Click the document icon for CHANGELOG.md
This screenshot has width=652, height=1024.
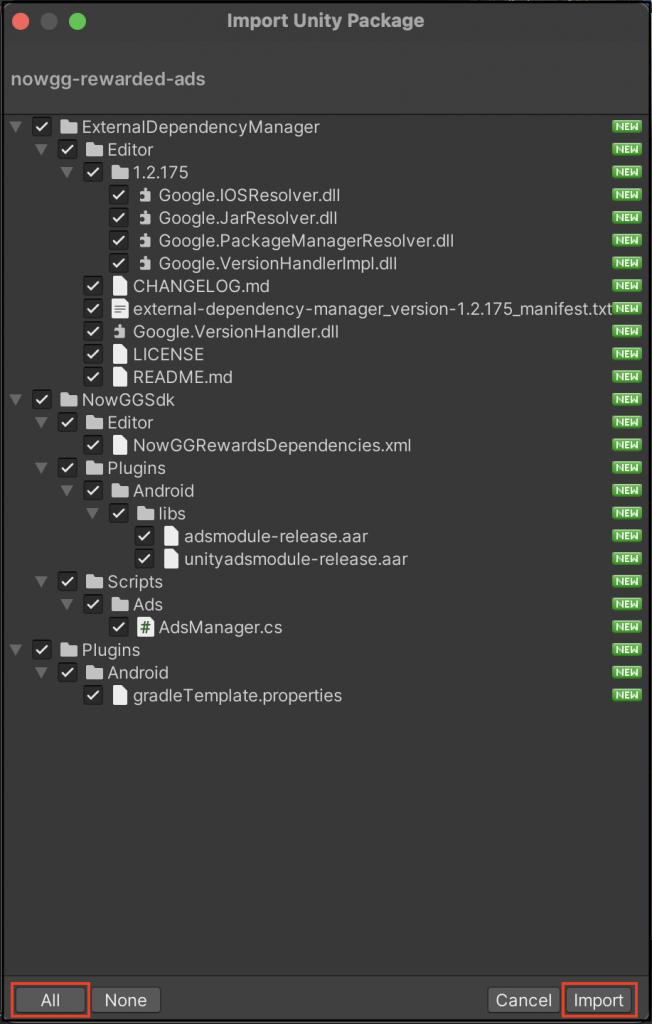point(121,285)
